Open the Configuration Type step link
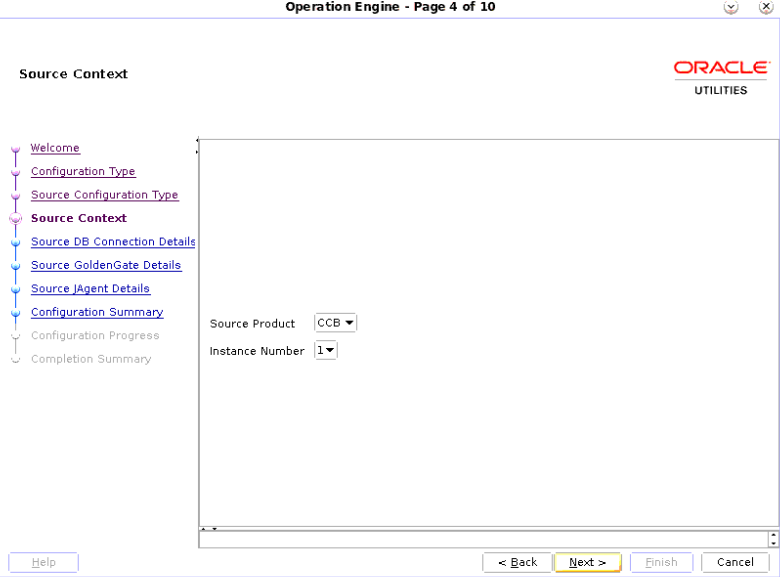This screenshot has width=780, height=577. coord(83,171)
